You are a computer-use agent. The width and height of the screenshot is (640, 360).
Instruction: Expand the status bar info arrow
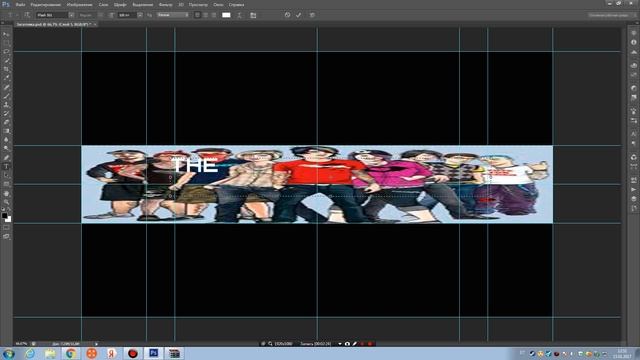pyautogui.click(x=96, y=344)
